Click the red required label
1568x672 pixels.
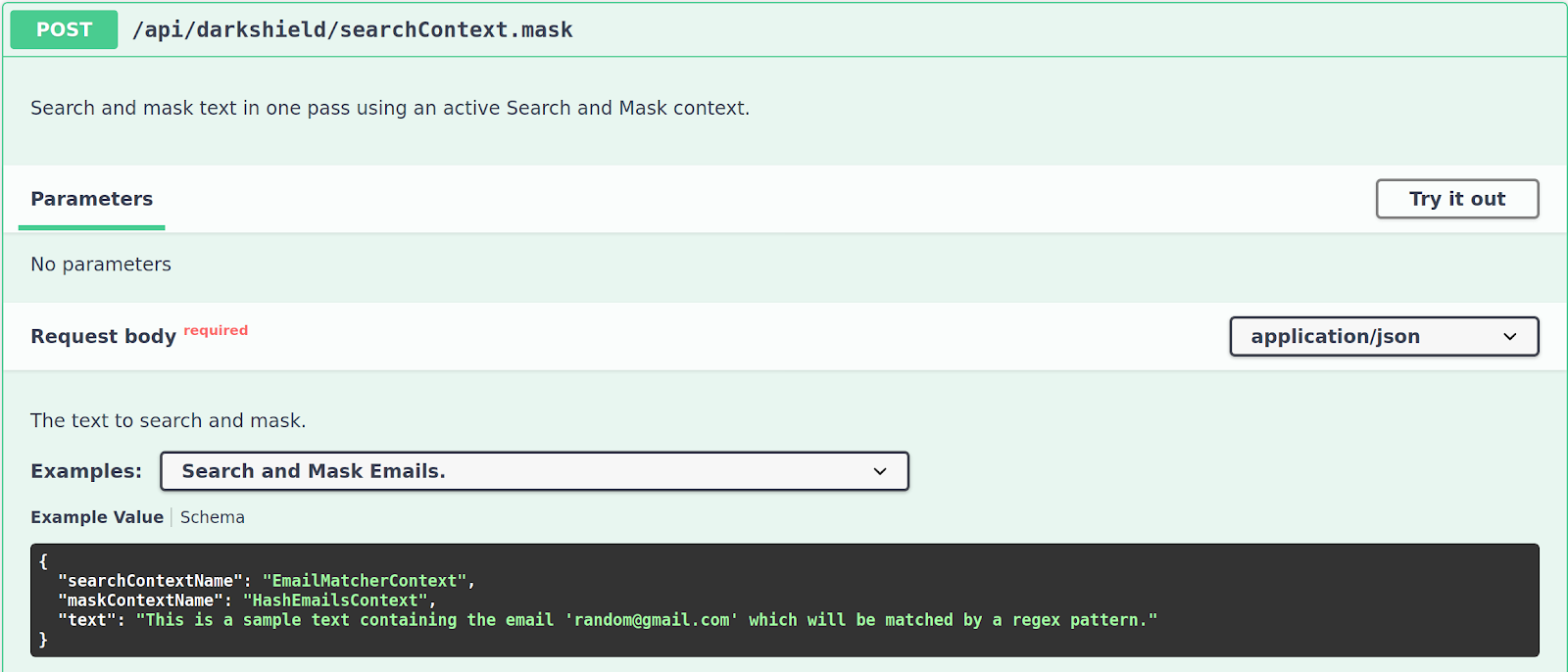216,330
